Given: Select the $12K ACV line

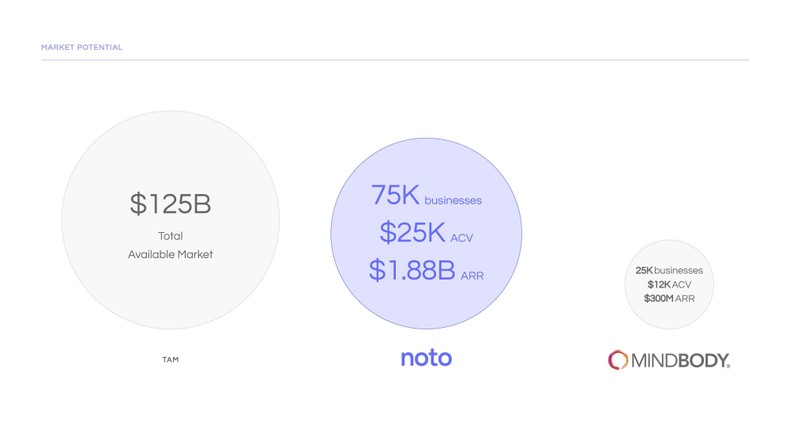Looking at the screenshot, I should [x=669, y=284].
